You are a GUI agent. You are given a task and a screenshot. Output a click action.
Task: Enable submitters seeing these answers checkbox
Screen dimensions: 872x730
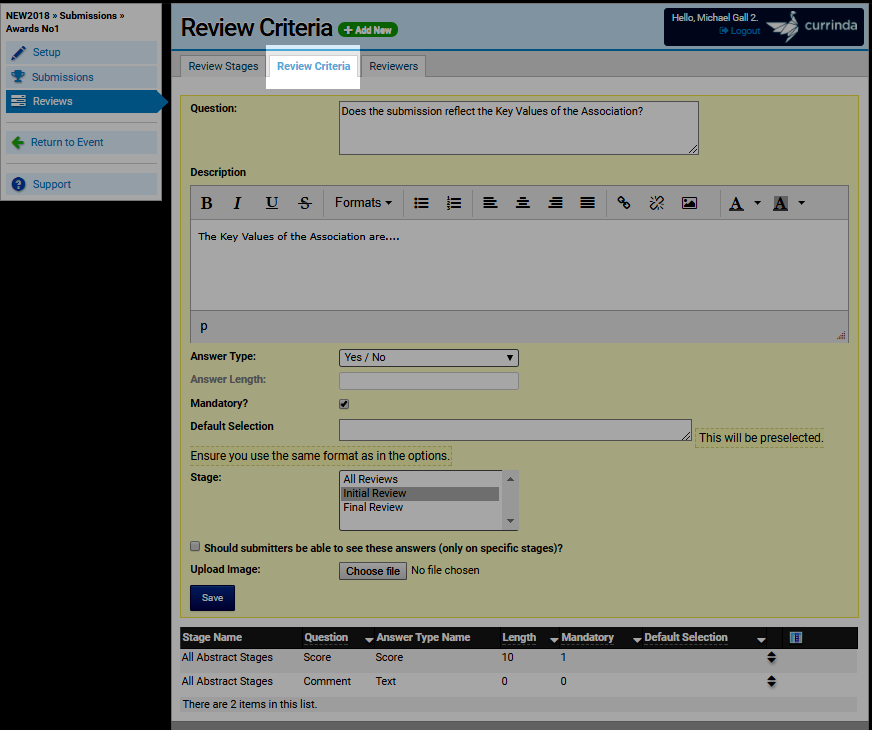pos(195,547)
